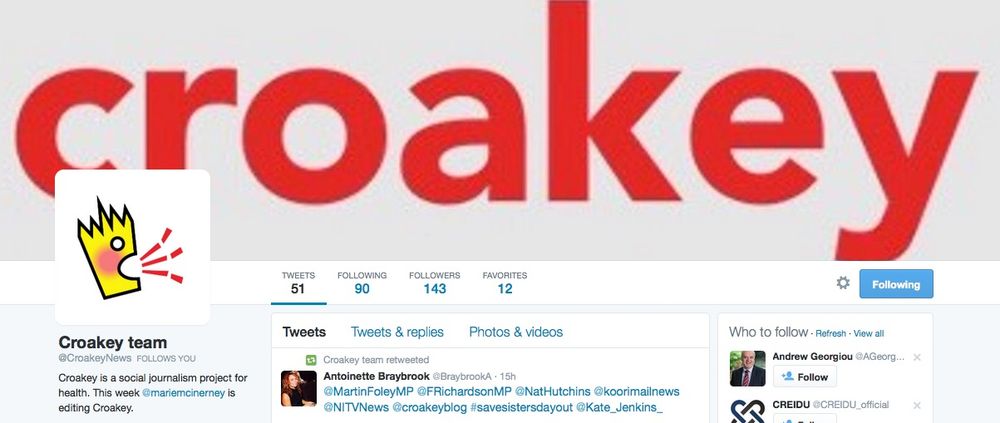Click View all follow suggestions
Viewport: 1000px width, 423px height.
(869, 334)
